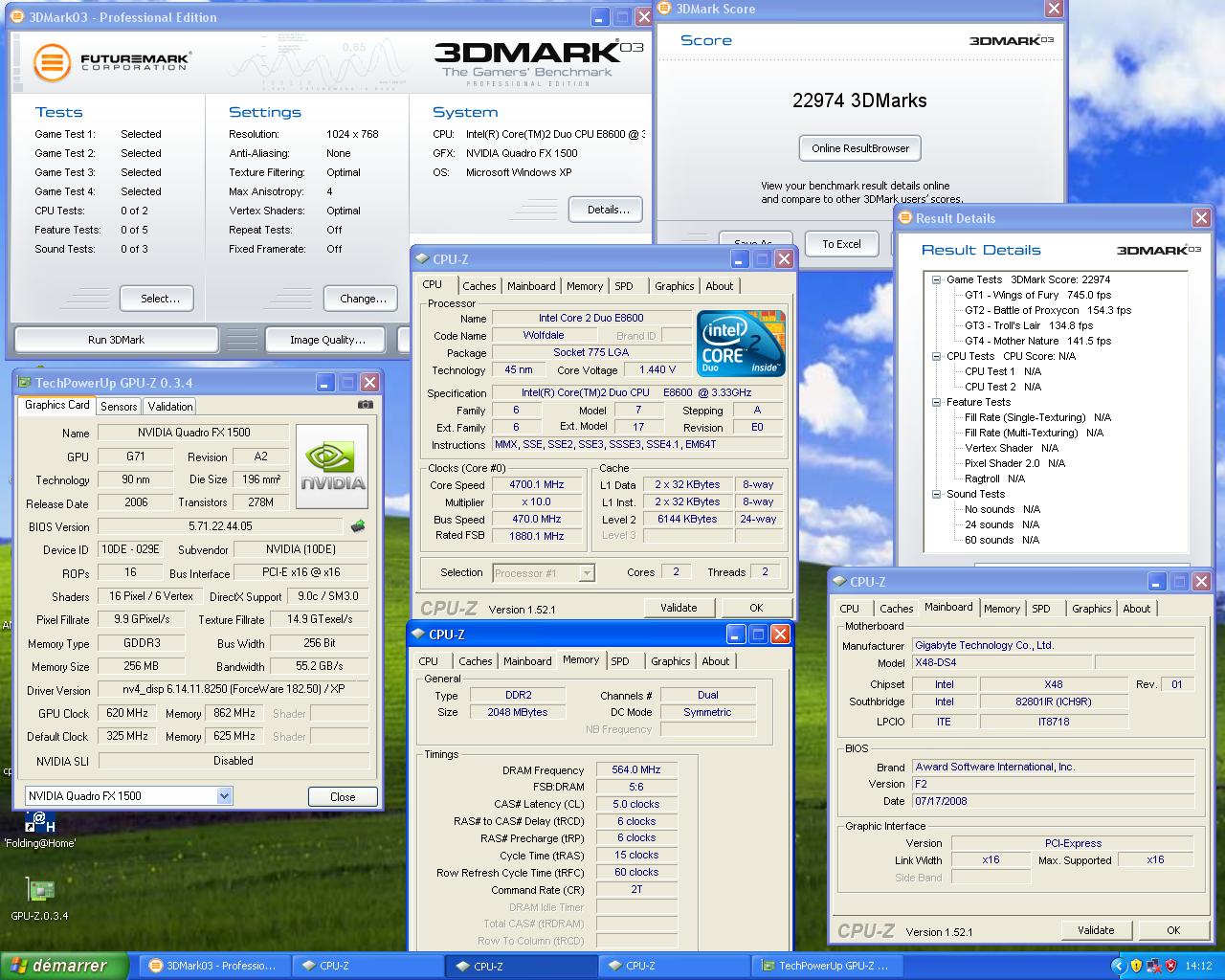Click the GPU-Z Name field value
Screen dimensions: 1225x980
(x=194, y=433)
